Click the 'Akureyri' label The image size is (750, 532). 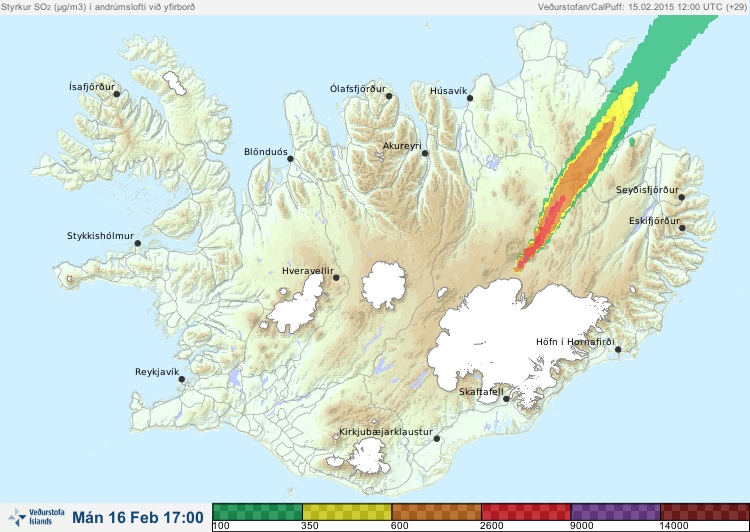[x=402, y=146]
